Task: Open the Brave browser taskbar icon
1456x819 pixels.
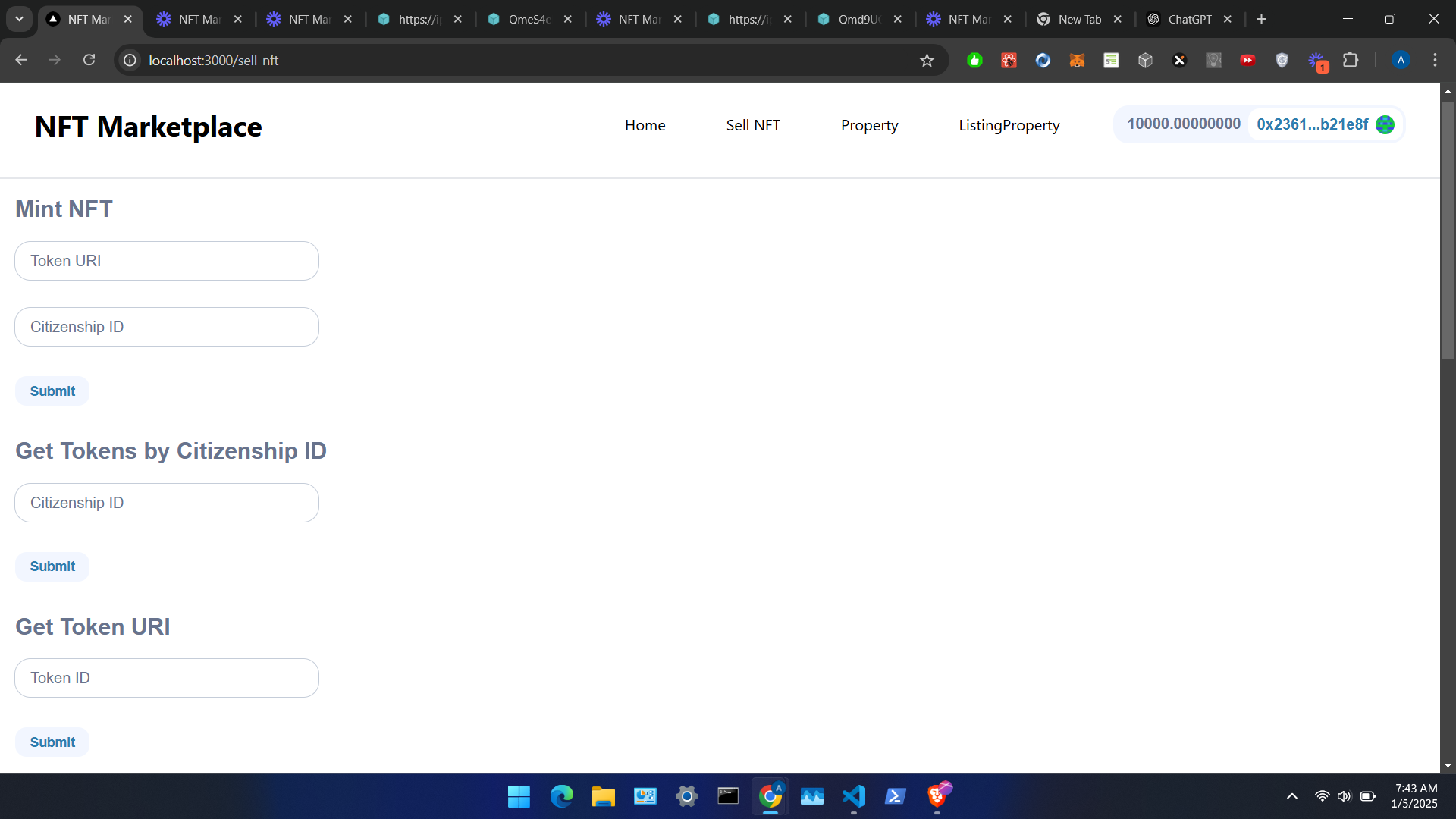Action: click(937, 796)
